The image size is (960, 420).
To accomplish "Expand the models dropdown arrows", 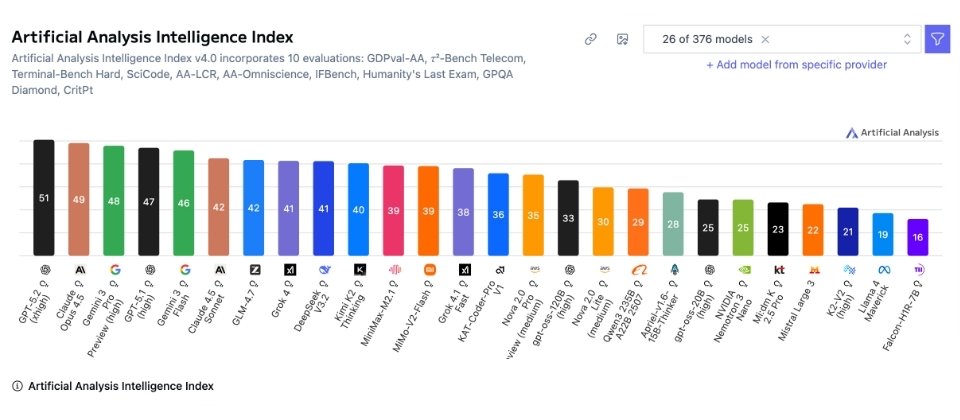I will click(x=907, y=39).
